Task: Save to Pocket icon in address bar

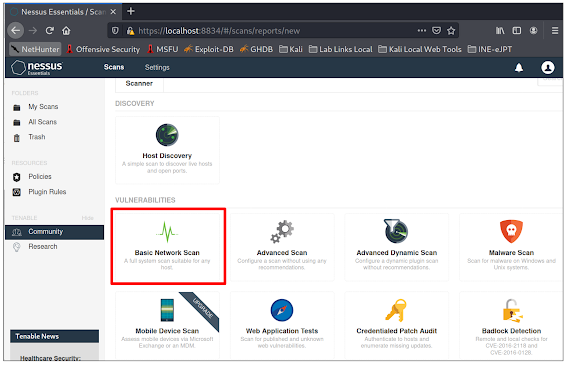Action: point(437,31)
